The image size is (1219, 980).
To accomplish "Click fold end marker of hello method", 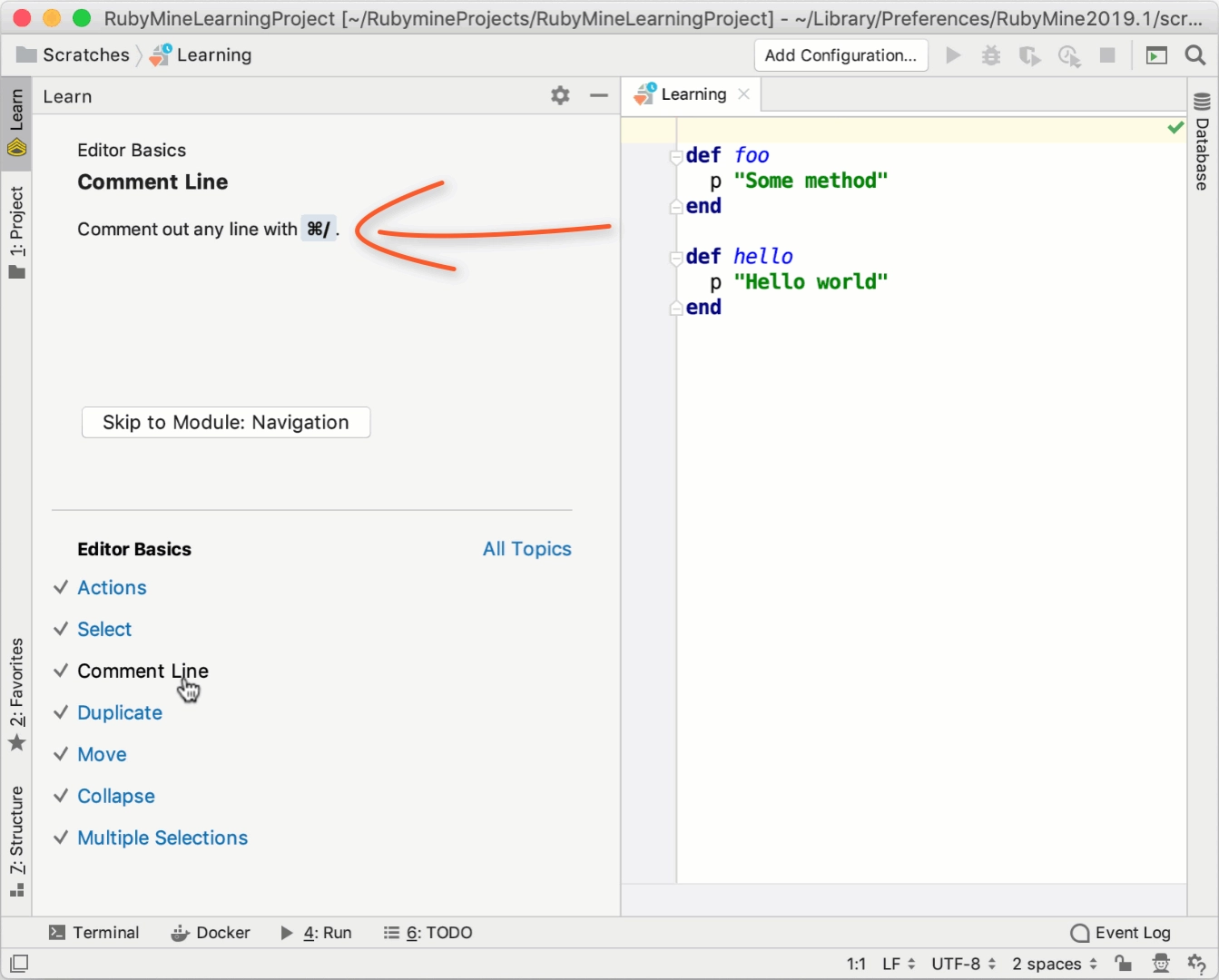I will pyautogui.click(x=676, y=309).
